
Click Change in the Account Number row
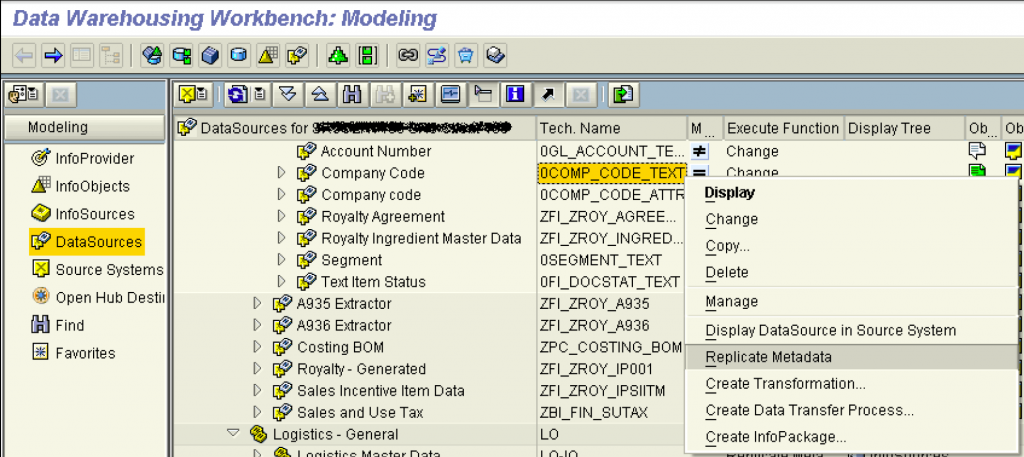(x=752, y=151)
